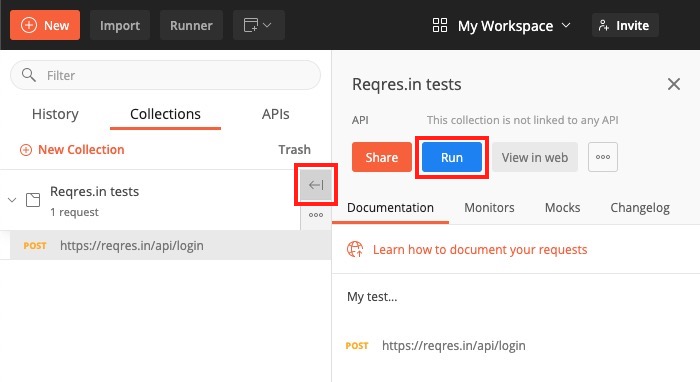The width and height of the screenshot is (700, 382).
Task: Click the Reqres.in tests folder icon
Action: 33,200
